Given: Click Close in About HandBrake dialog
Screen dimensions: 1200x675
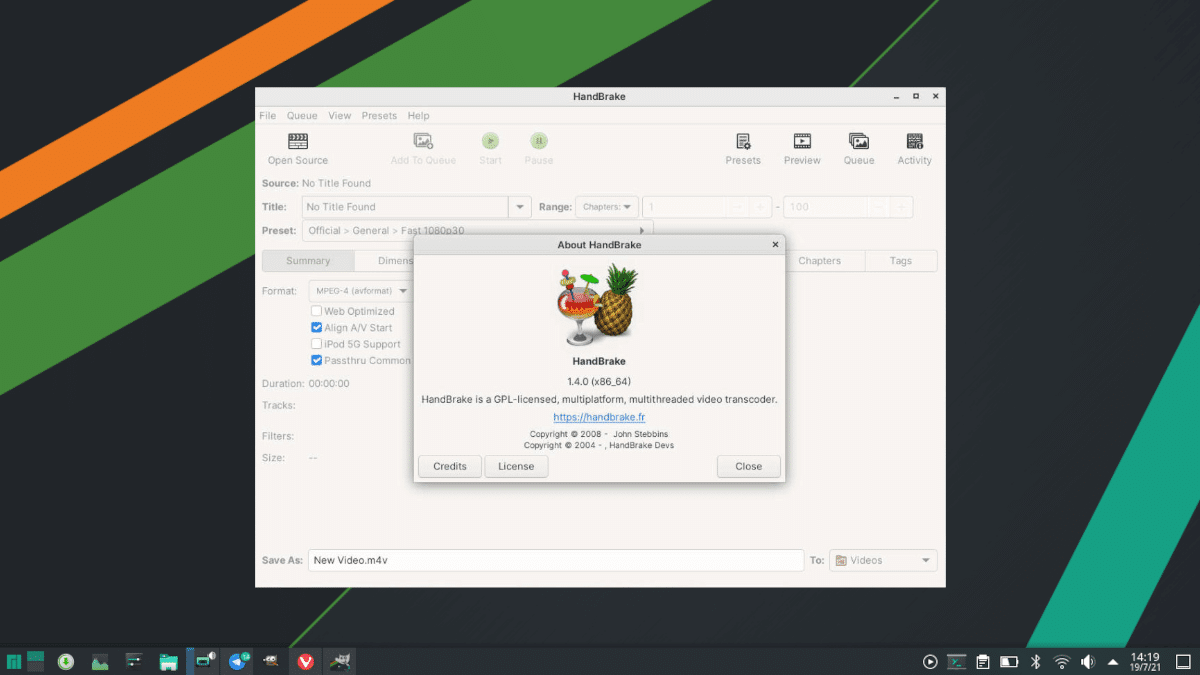Looking at the screenshot, I should (x=749, y=466).
